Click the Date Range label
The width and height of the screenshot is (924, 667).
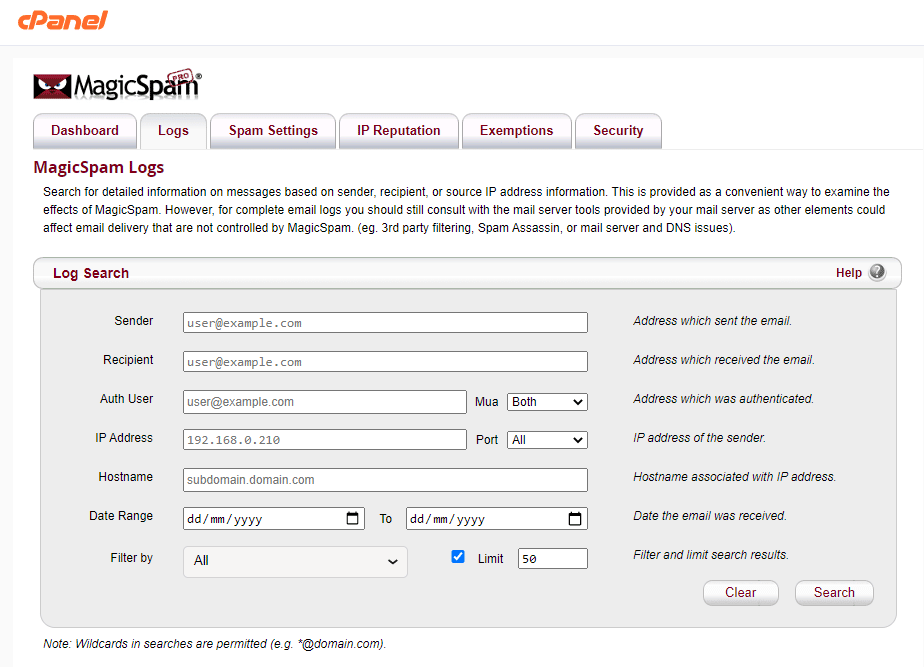[121, 516]
